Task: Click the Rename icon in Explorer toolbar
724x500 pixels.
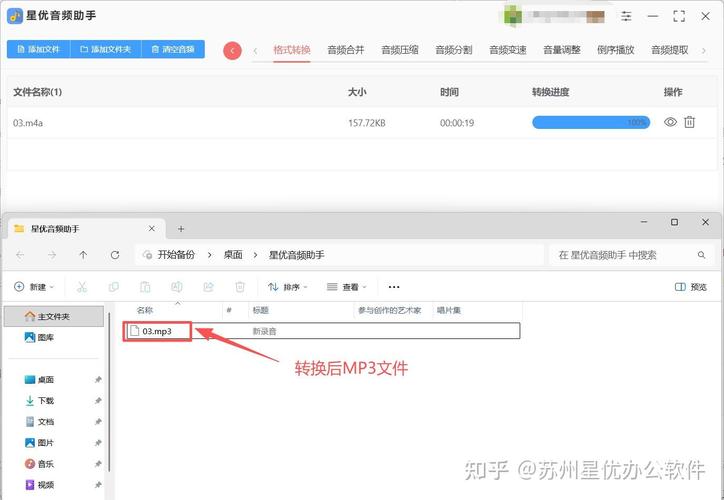Action: [177, 287]
